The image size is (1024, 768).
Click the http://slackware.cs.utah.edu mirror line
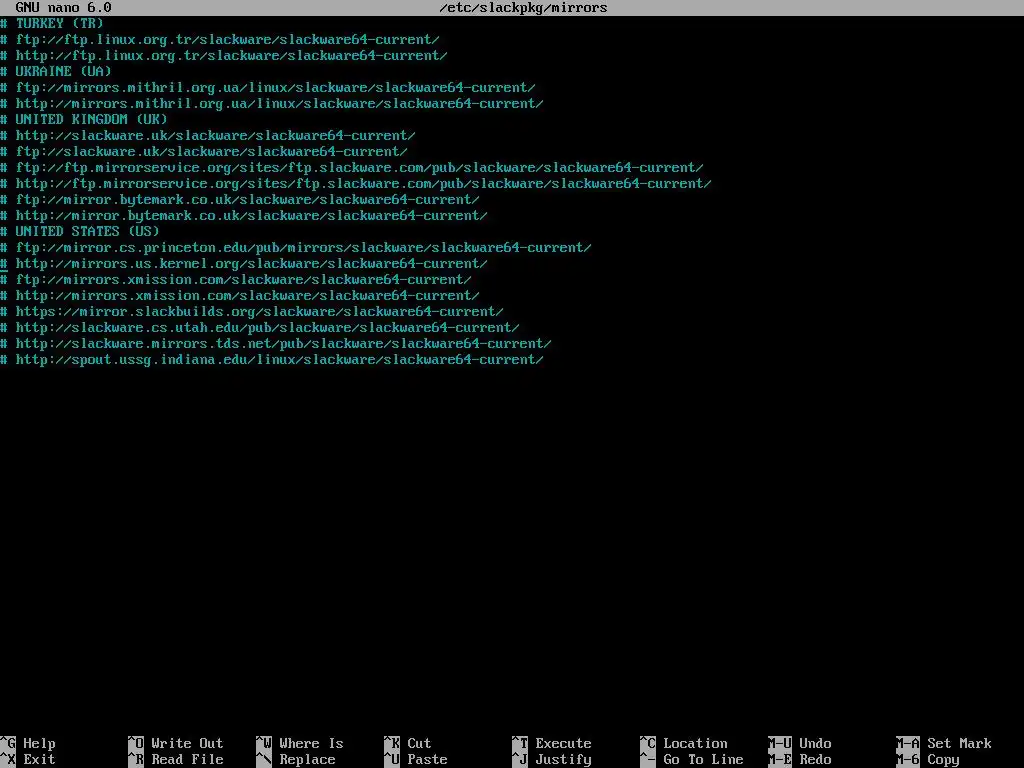pyautogui.click(x=260, y=327)
